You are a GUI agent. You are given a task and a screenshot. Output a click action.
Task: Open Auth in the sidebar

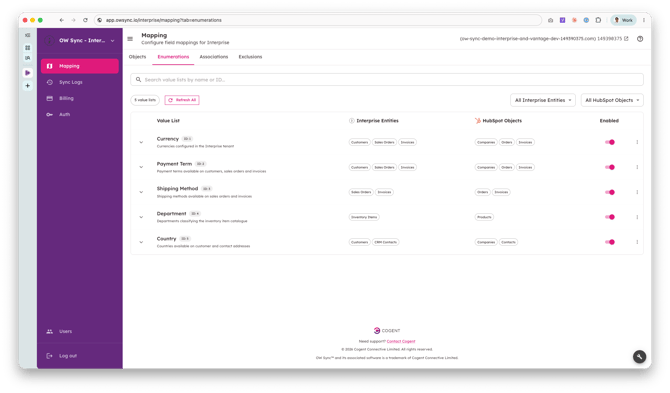click(80, 114)
